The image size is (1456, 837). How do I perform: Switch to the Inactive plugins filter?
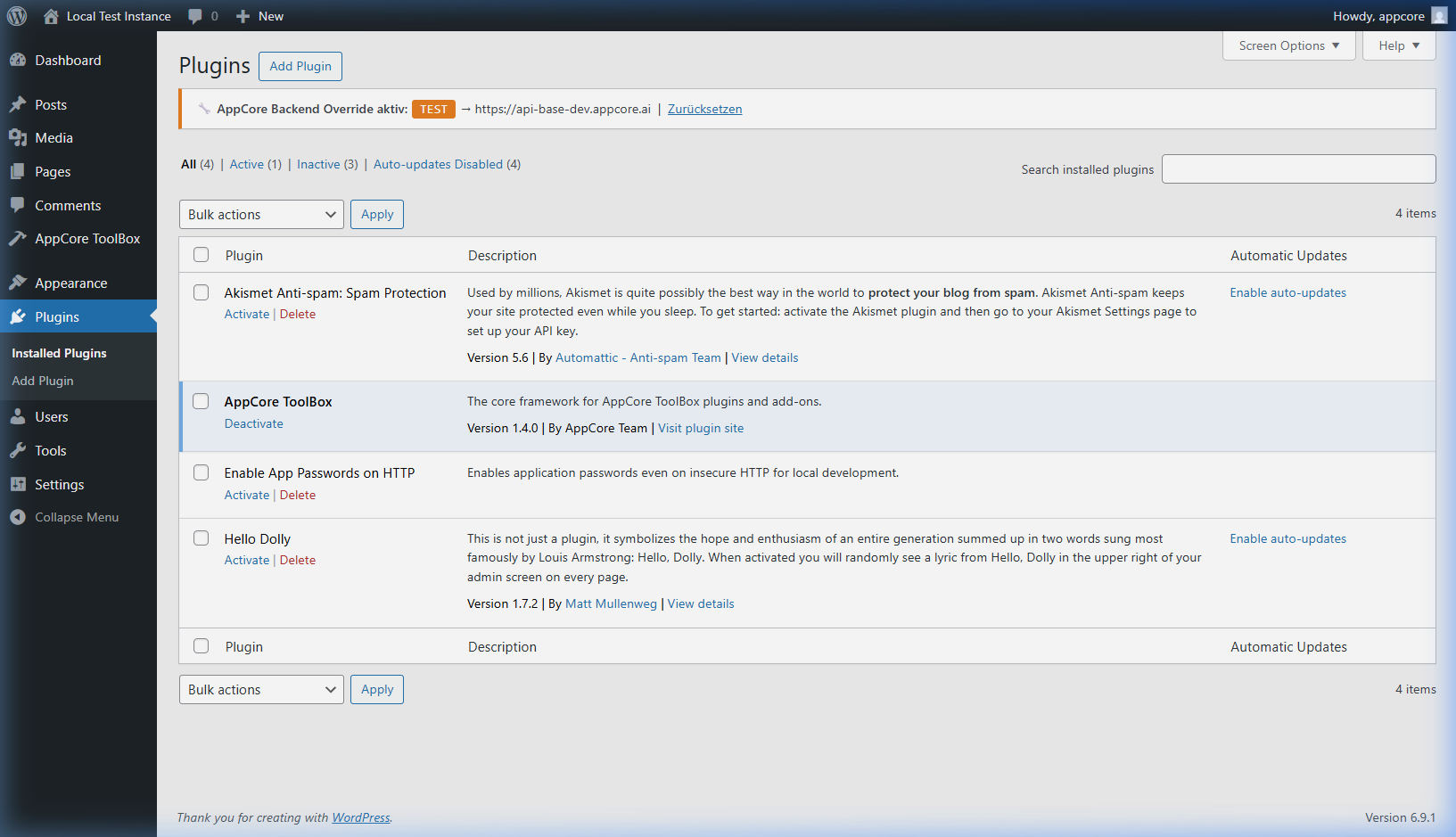pyautogui.click(x=318, y=164)
